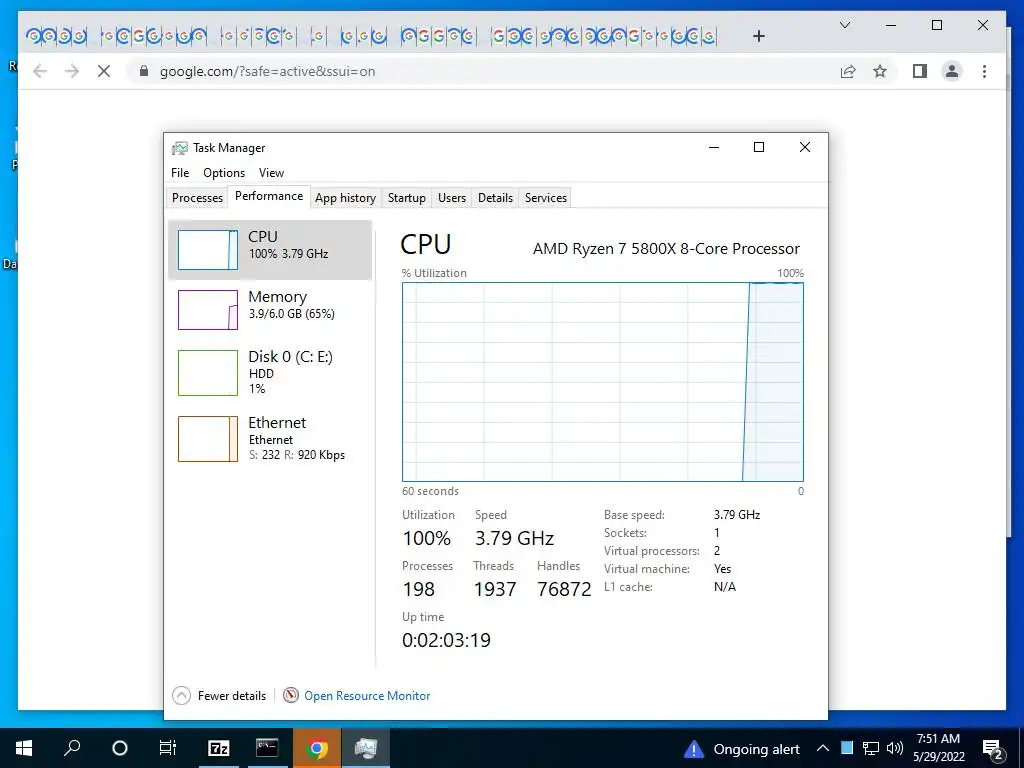The image size is (1024, 768).
Task: Click the 100% utilization value
Action: pyautogui.click(x=426, y=539)
